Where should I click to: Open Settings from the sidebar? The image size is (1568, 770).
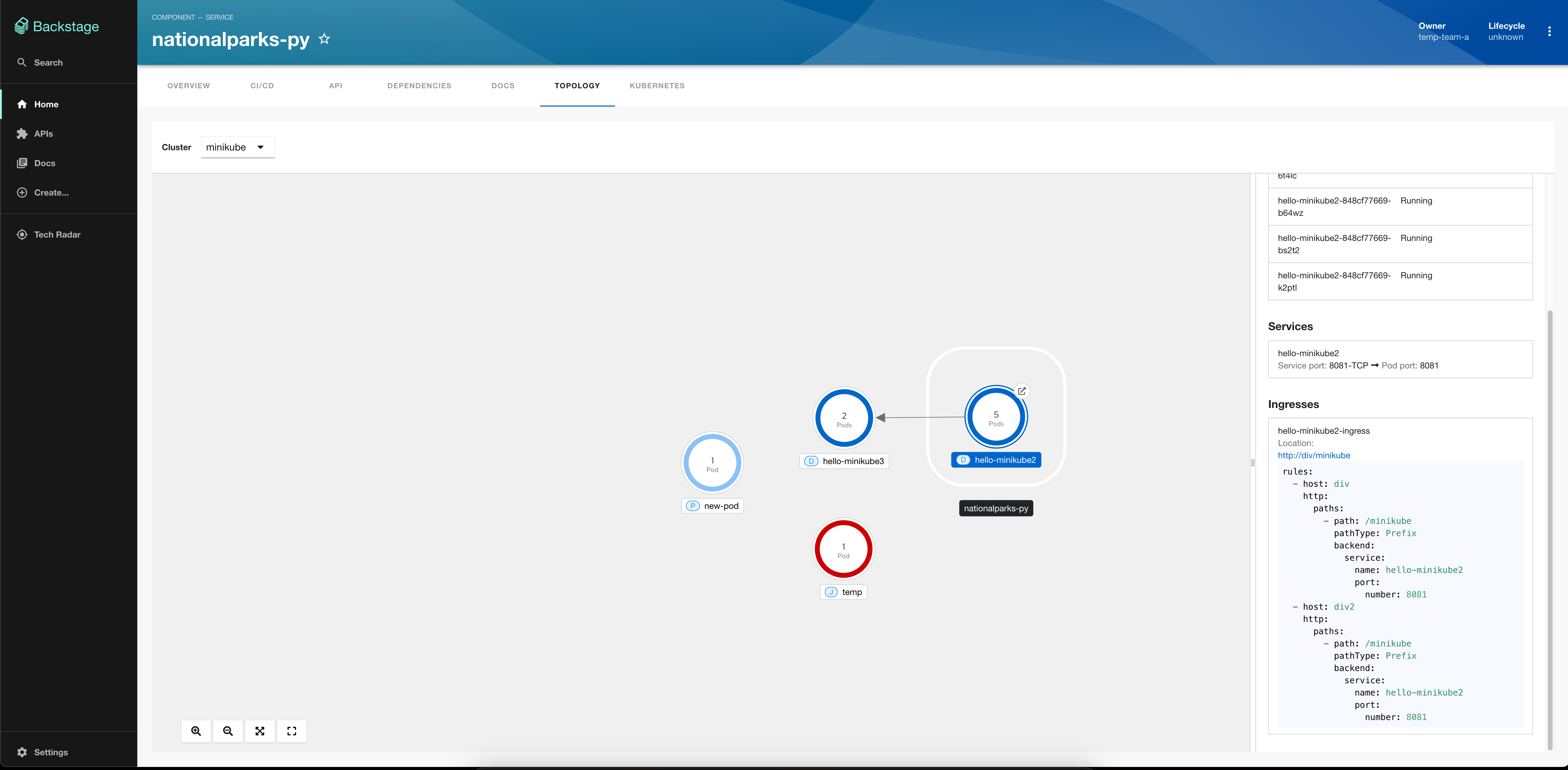[x=51, y=752]
